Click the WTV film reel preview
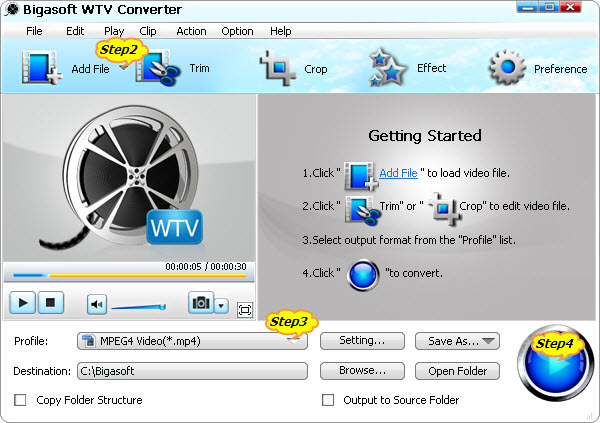Image resolution: width=600 pixels, height=423 pixels. coord(129,178)
